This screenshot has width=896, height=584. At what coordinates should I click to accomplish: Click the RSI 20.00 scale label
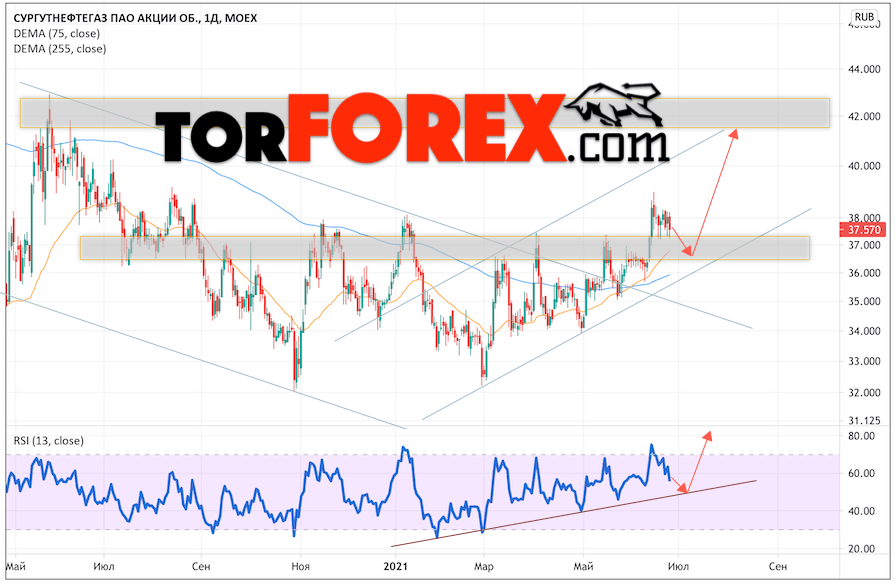pyautogui.click(x=861, y=549)
